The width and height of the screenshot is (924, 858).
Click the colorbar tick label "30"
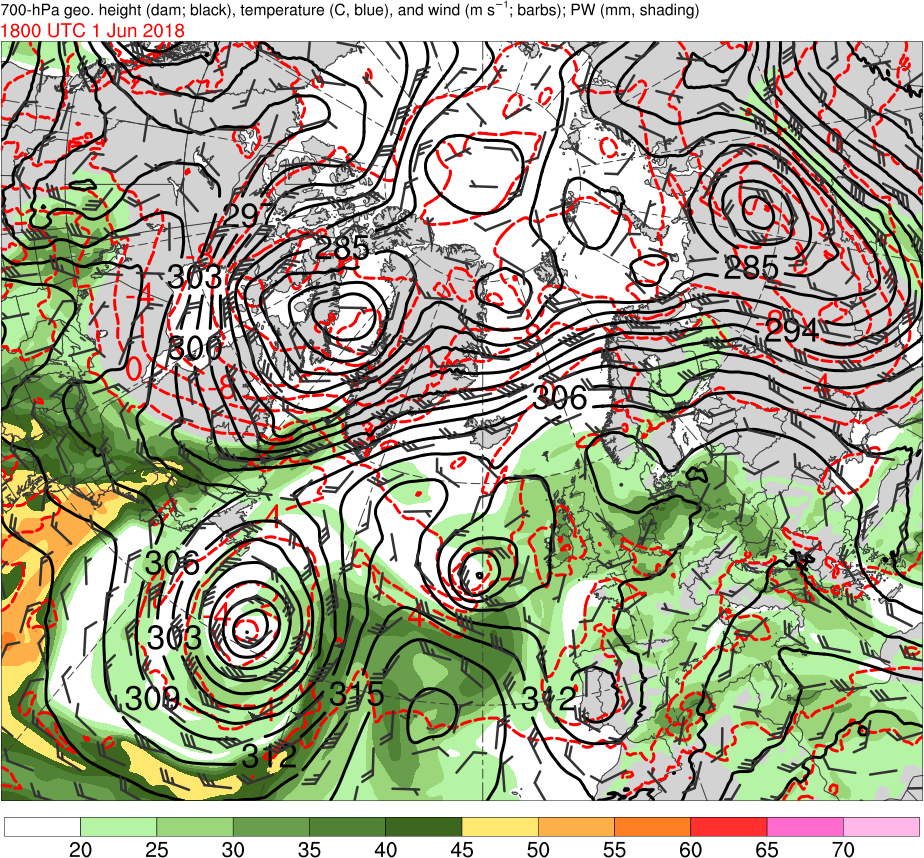coord(233,849)
